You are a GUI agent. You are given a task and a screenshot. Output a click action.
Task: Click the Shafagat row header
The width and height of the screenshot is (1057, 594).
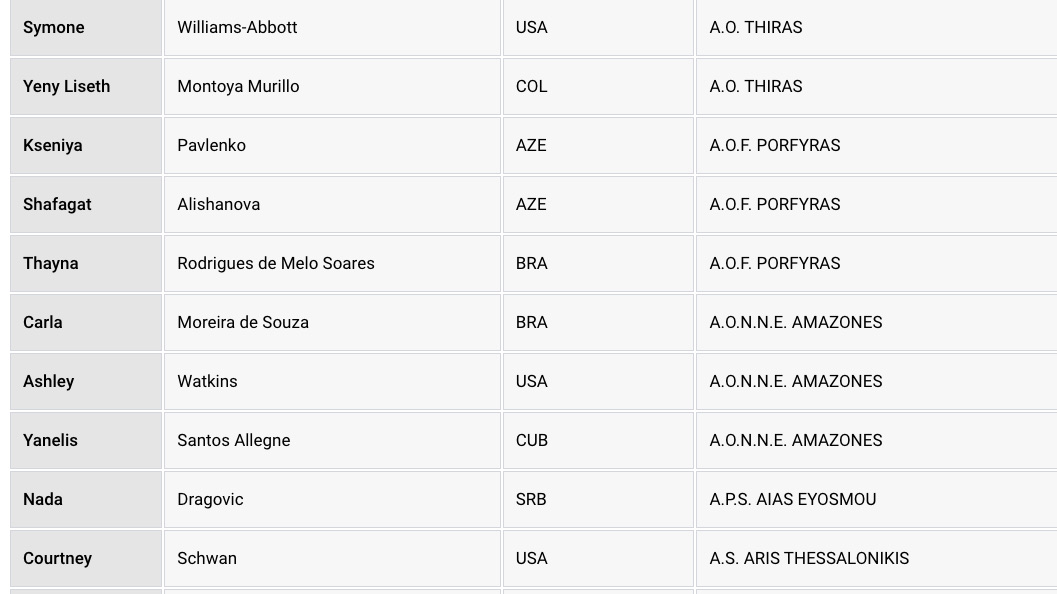pyautogui.click(x=86, y=204)
